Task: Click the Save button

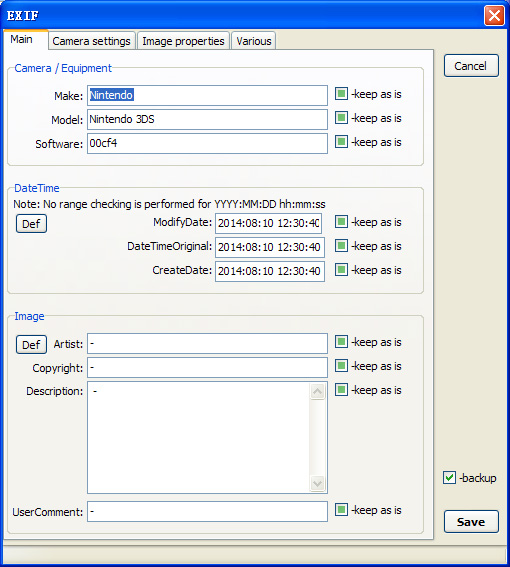Action: pos(471,521)
